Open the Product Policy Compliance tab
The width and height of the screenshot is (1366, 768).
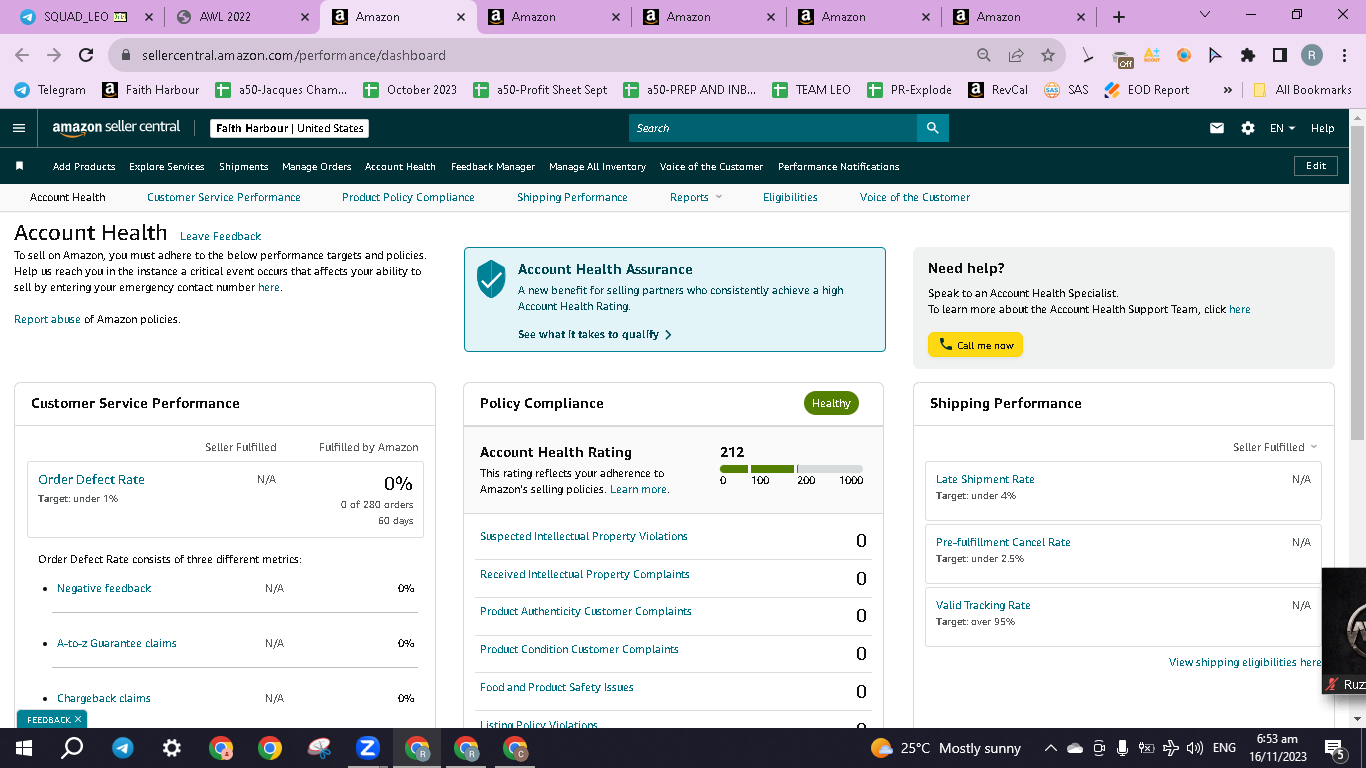[408, 197]
